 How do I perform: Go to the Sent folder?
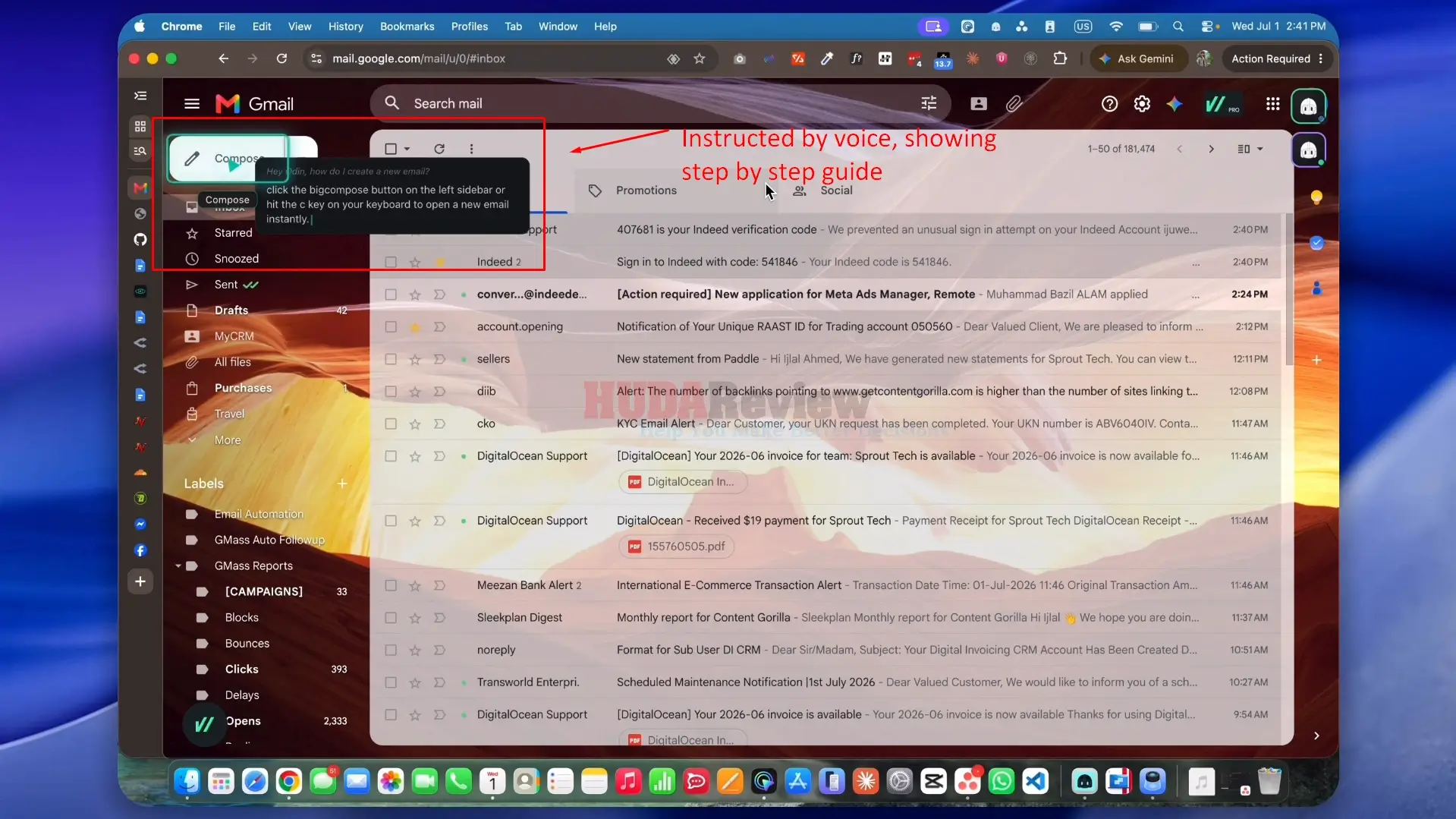tap(226, 285)
